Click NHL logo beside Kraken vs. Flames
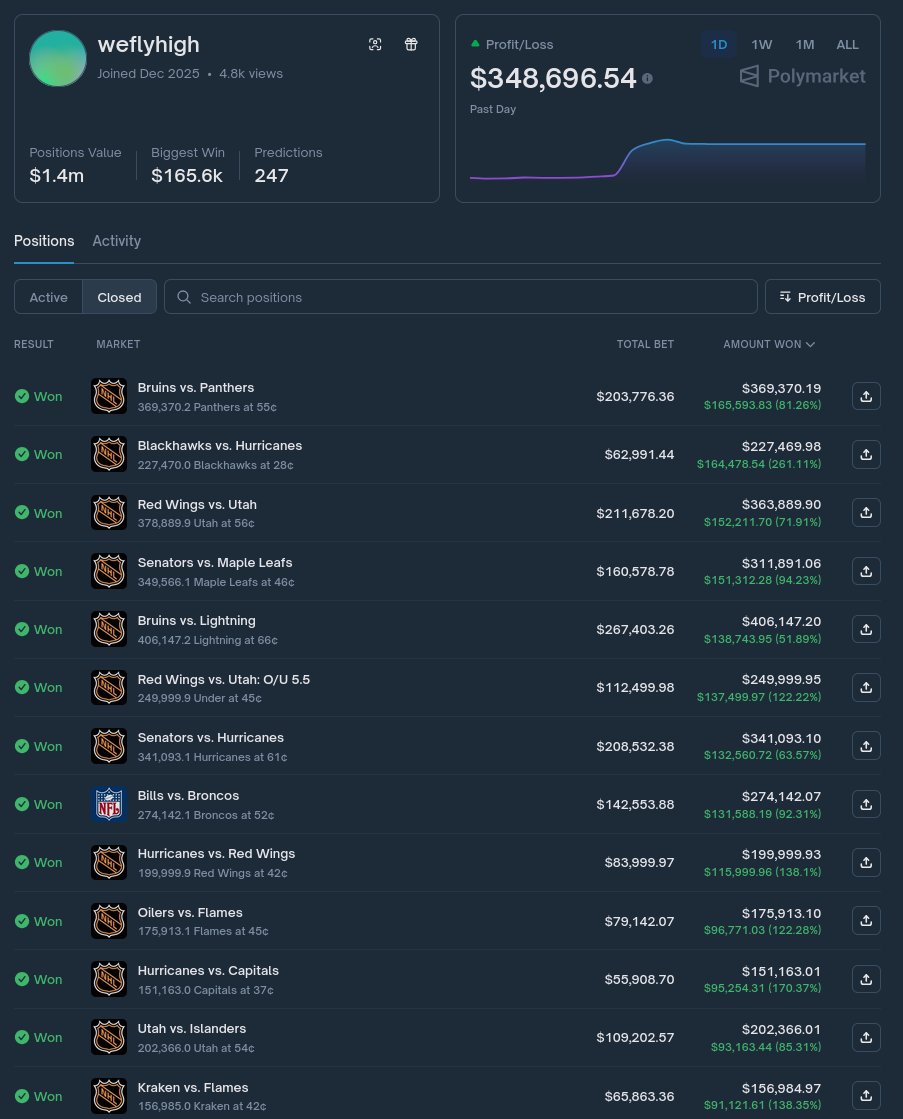 tap(109, 1095)
